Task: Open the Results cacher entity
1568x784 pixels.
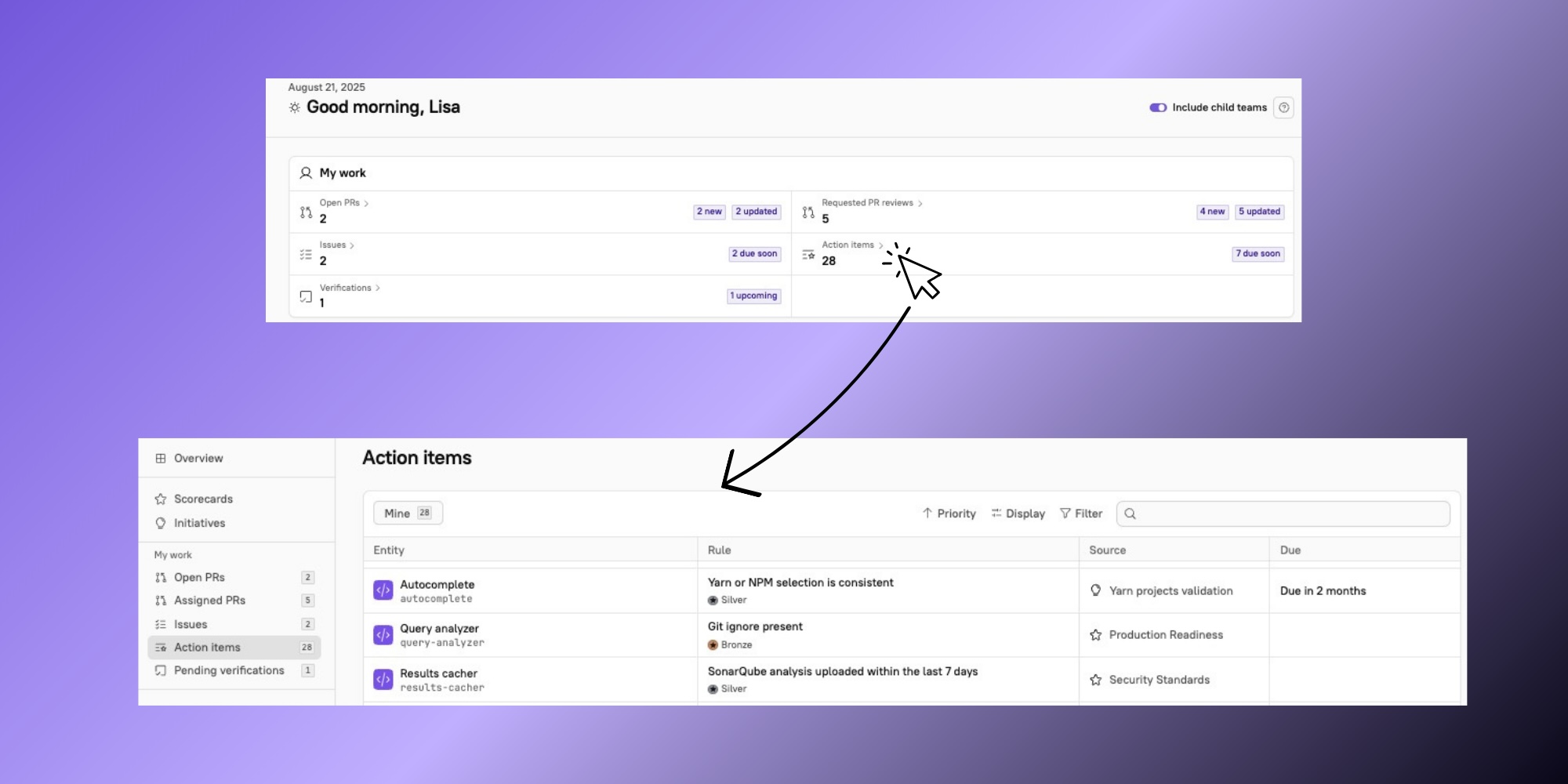Action: coord(438,673)
